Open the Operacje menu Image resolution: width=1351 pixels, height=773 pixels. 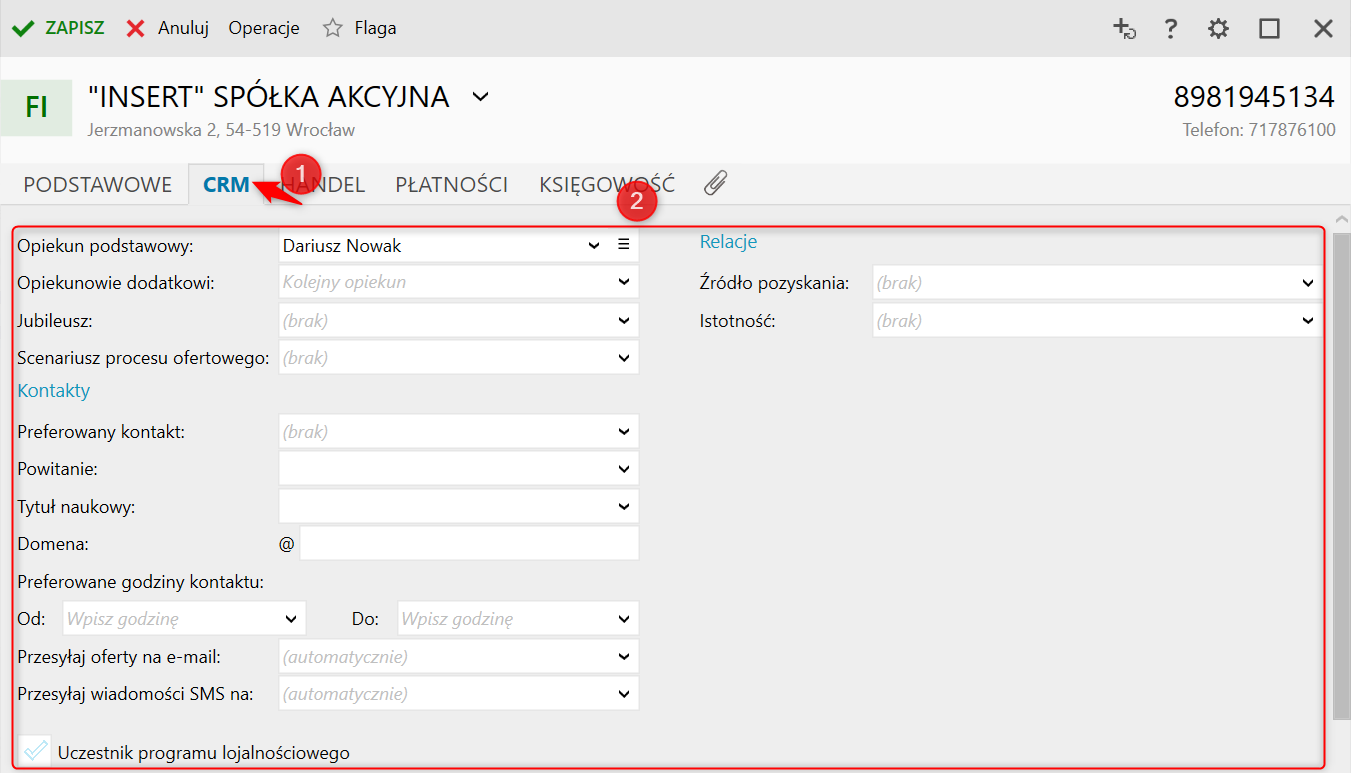pyautogui.click(x=264, y=28)
